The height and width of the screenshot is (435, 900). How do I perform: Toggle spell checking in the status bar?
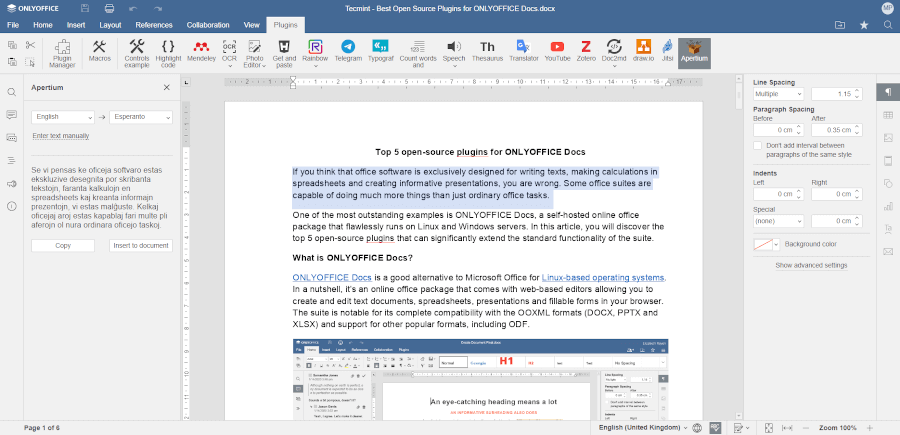tap(715, 428)
